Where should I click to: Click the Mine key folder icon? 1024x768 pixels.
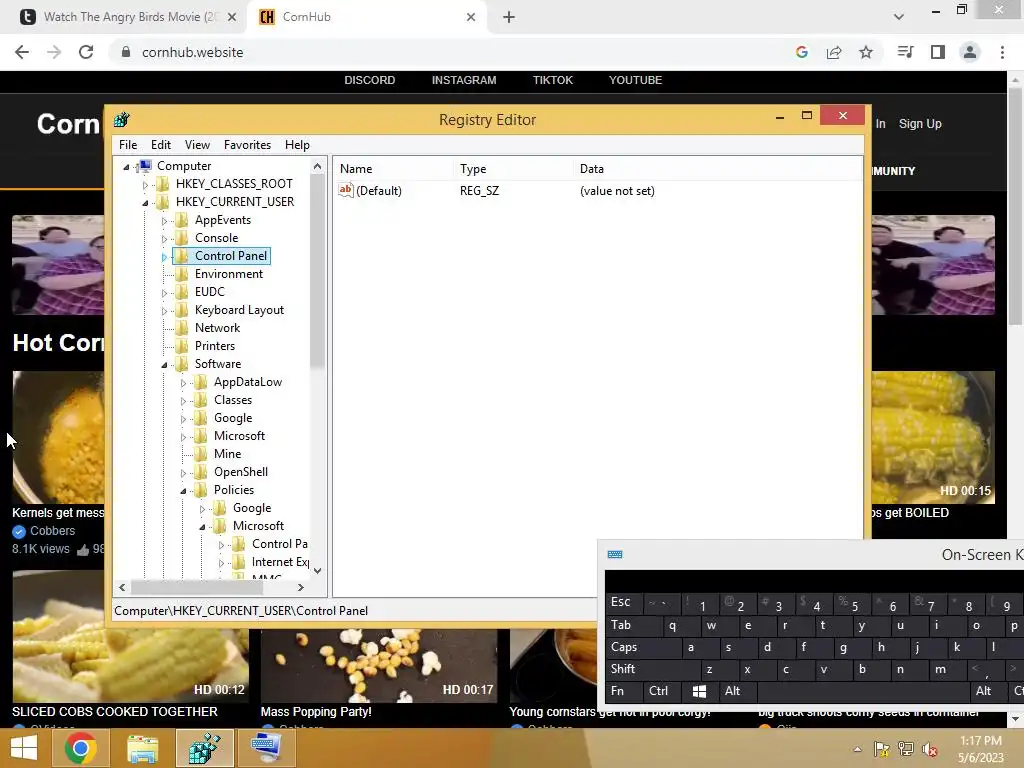coord(201,454)
